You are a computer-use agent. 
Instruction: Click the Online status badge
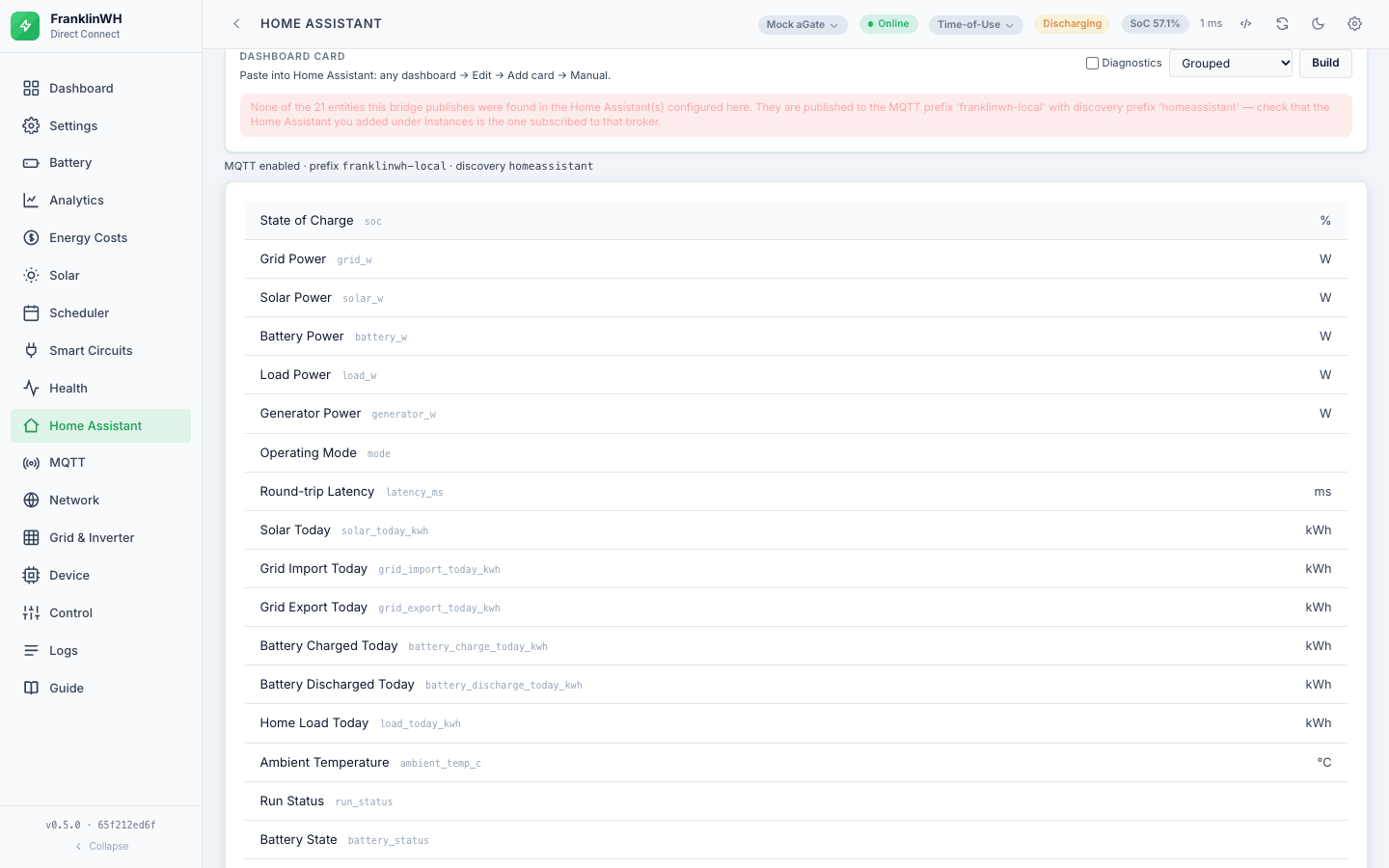pos(888,24)
